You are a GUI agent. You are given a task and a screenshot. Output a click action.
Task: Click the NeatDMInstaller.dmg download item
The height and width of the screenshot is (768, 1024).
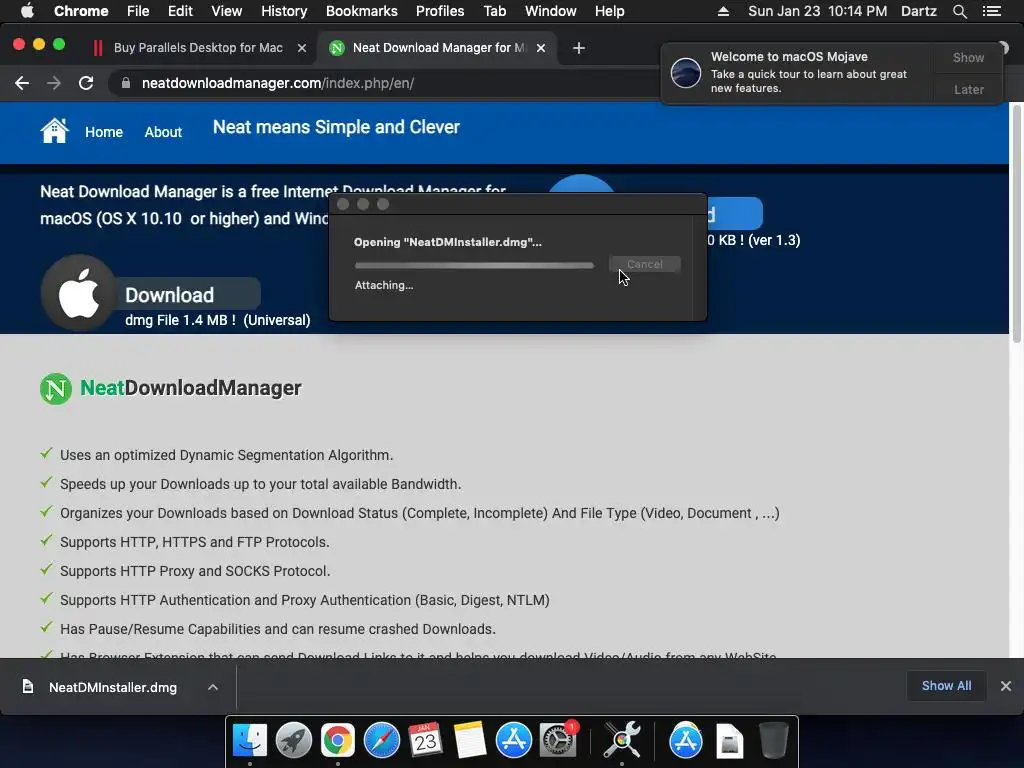[x=112, y=687]
